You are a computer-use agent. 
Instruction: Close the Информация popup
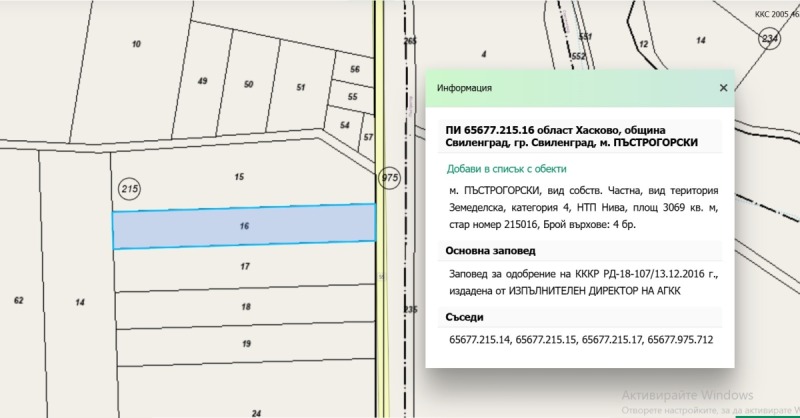click(723, 88)
